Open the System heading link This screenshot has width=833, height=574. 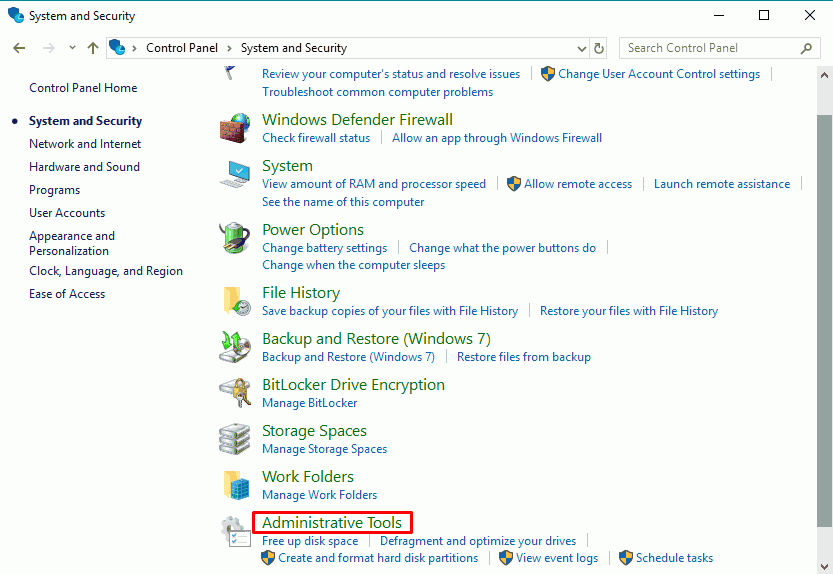click(287, 166)
